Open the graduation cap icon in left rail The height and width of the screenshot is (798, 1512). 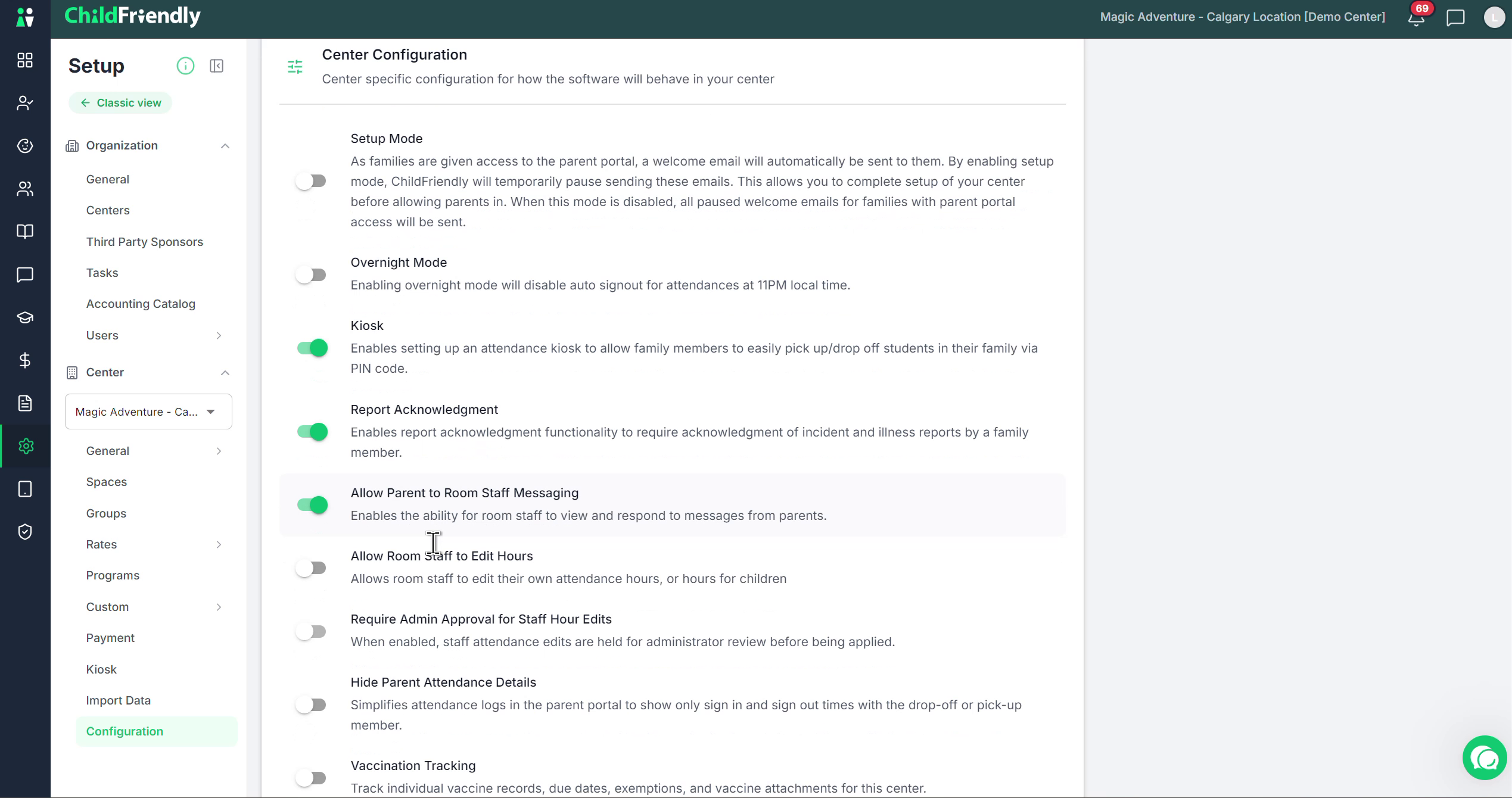coord(25,317)
